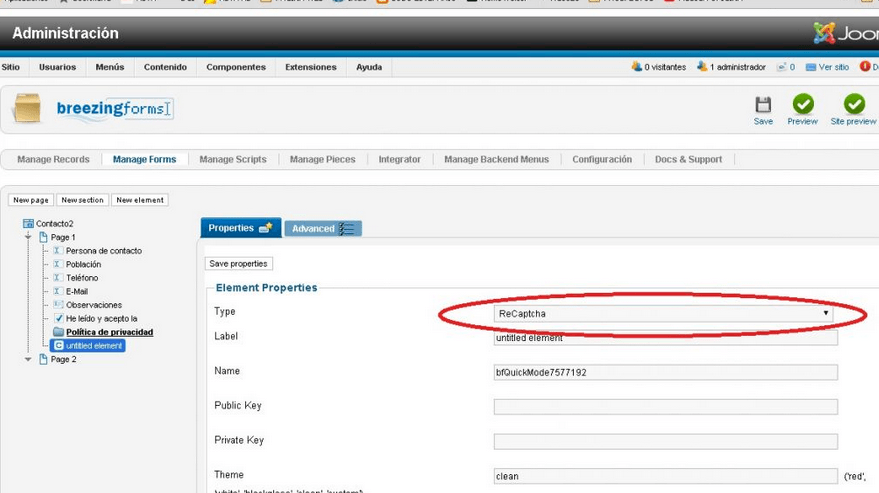Click inside the Public Key field
879x493 pixels.
pyautogui.click(x=666, y=407)
